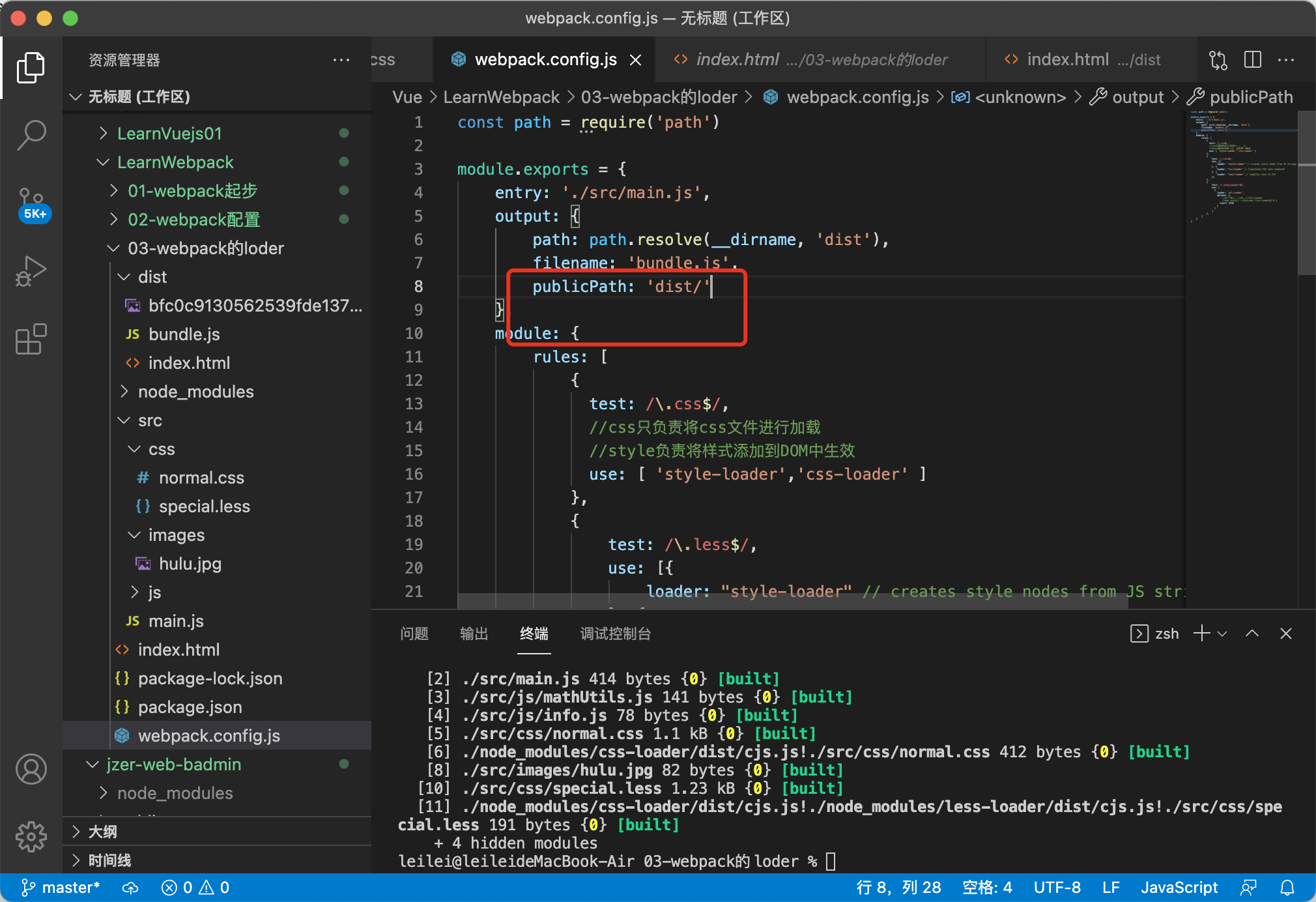Open the Manage gear menu

coord(31,836)
